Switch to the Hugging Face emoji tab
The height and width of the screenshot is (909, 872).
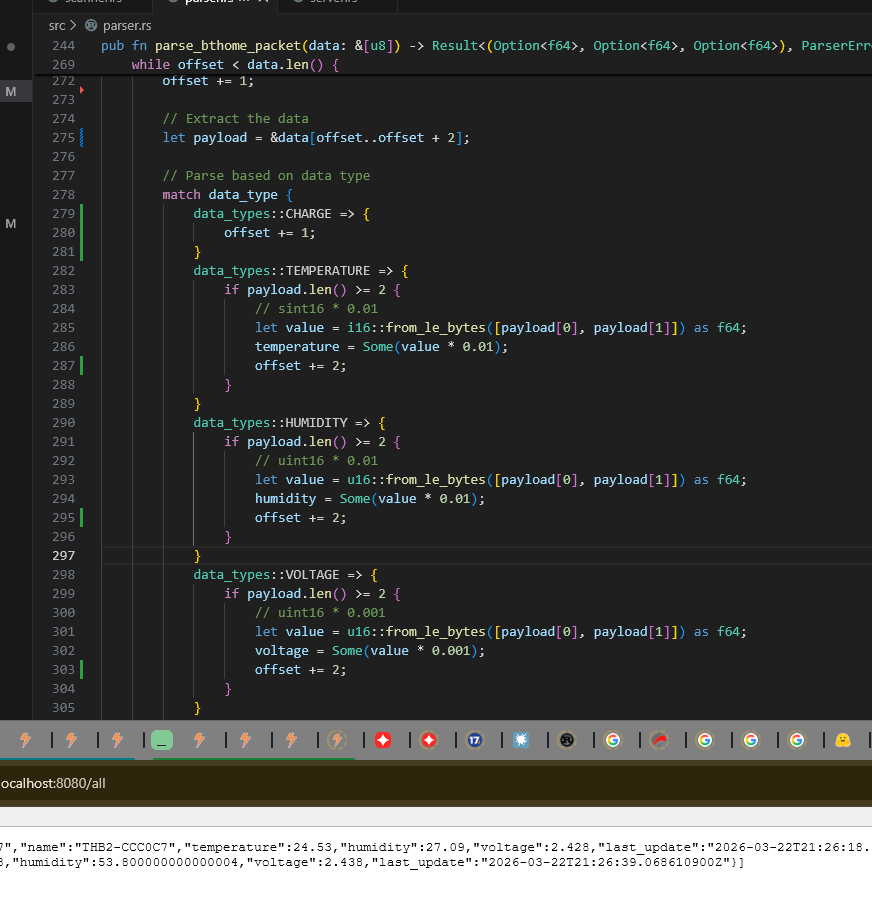click(x=842, y=740)
